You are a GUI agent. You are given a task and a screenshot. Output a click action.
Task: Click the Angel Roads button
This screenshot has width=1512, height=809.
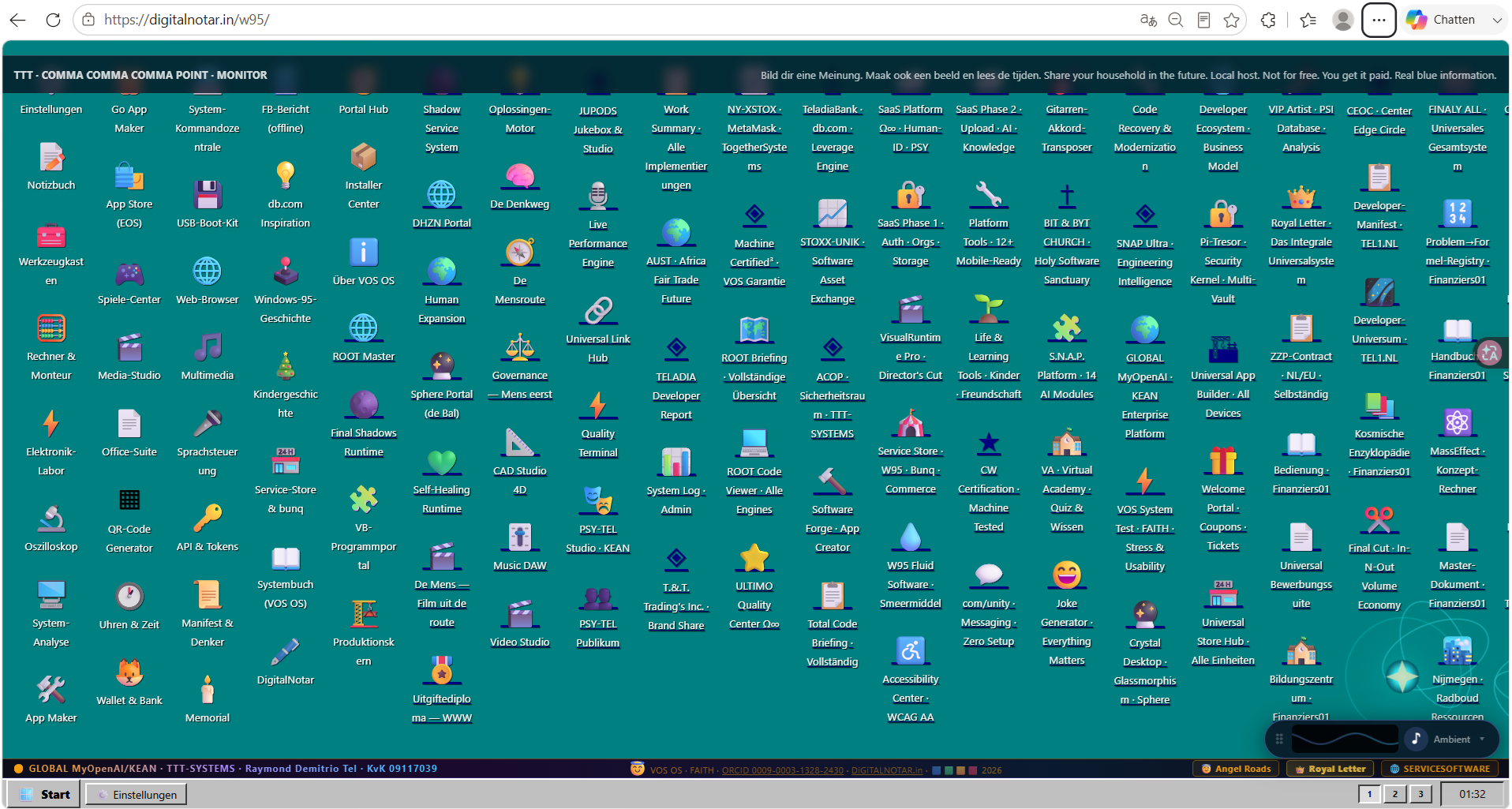coord(1236,769)
